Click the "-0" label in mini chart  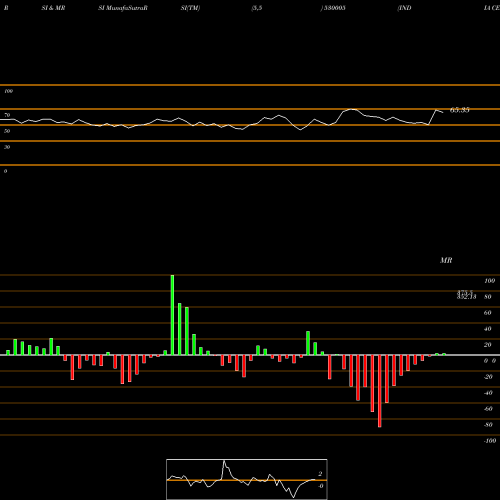(x=321, y=486)
